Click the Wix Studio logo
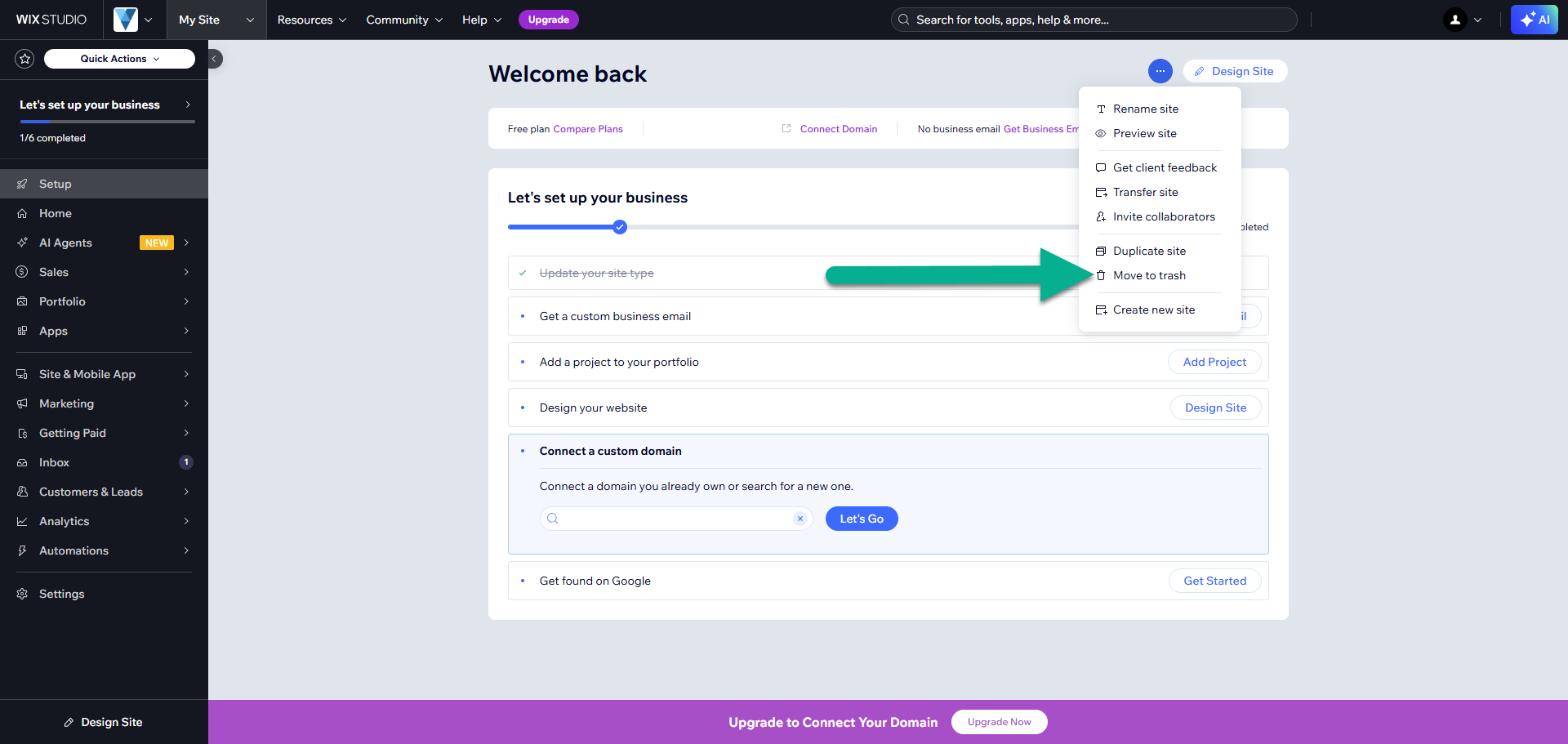The image size is (1568, 744). coord(51,20)
